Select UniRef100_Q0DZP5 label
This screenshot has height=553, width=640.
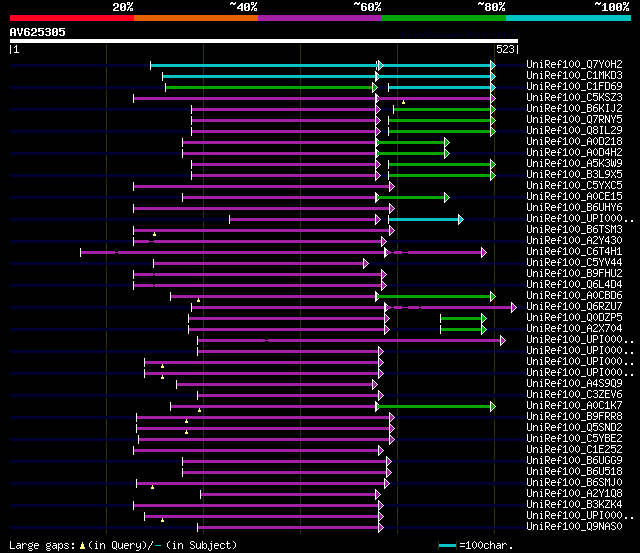pos(574,318)
